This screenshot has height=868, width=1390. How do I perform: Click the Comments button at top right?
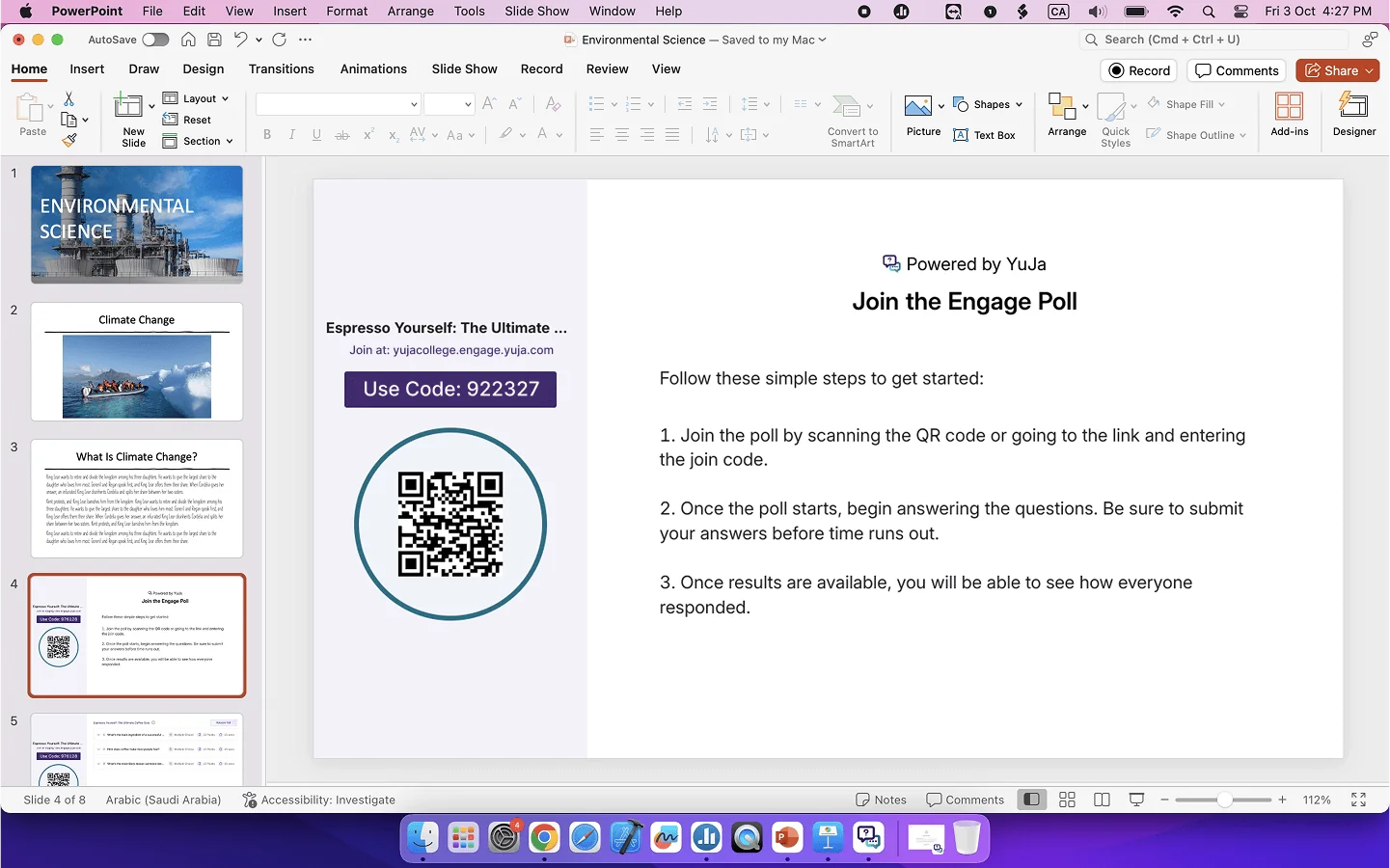(1237, 70)
